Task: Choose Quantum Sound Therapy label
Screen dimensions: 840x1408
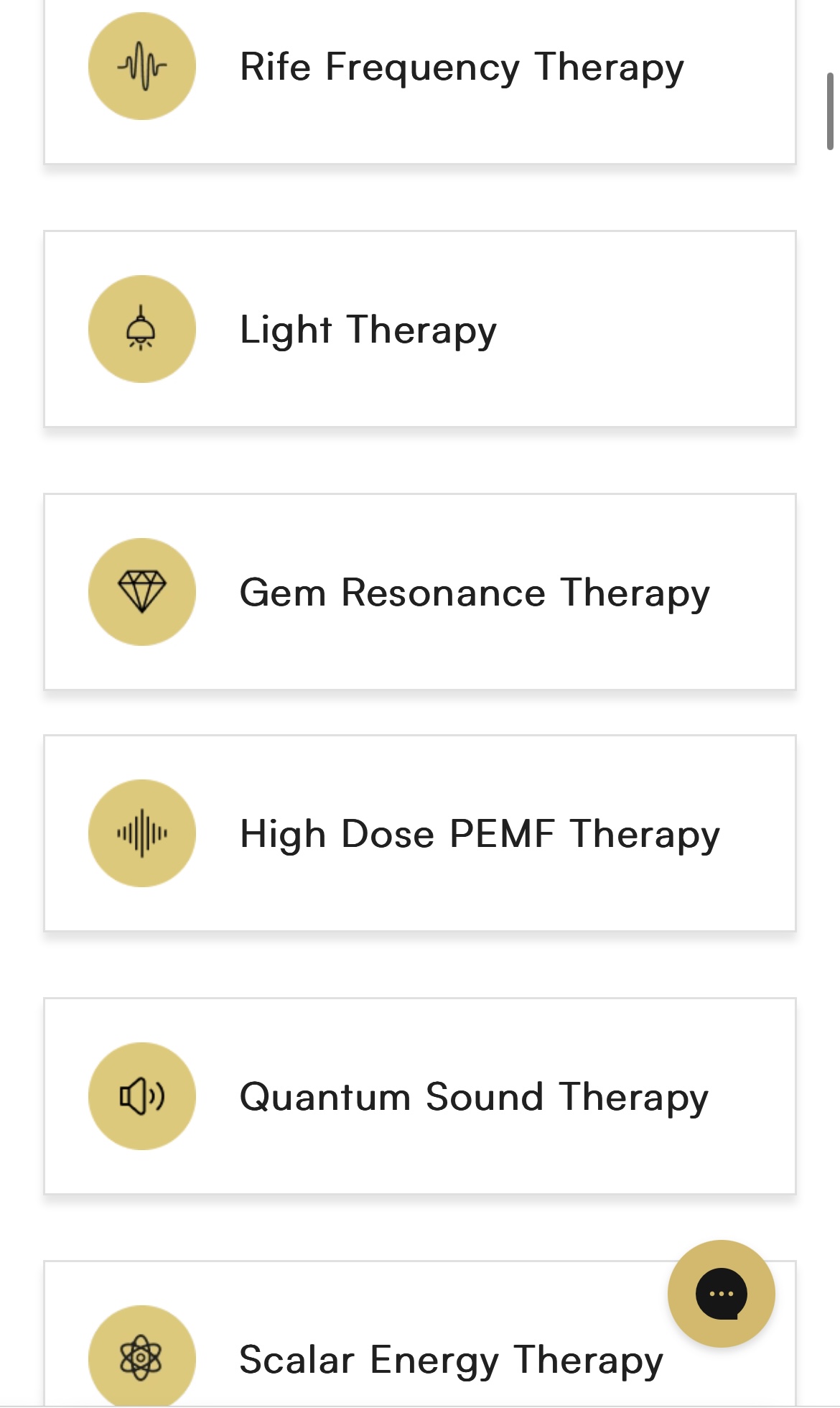Action: (474, 1098)
